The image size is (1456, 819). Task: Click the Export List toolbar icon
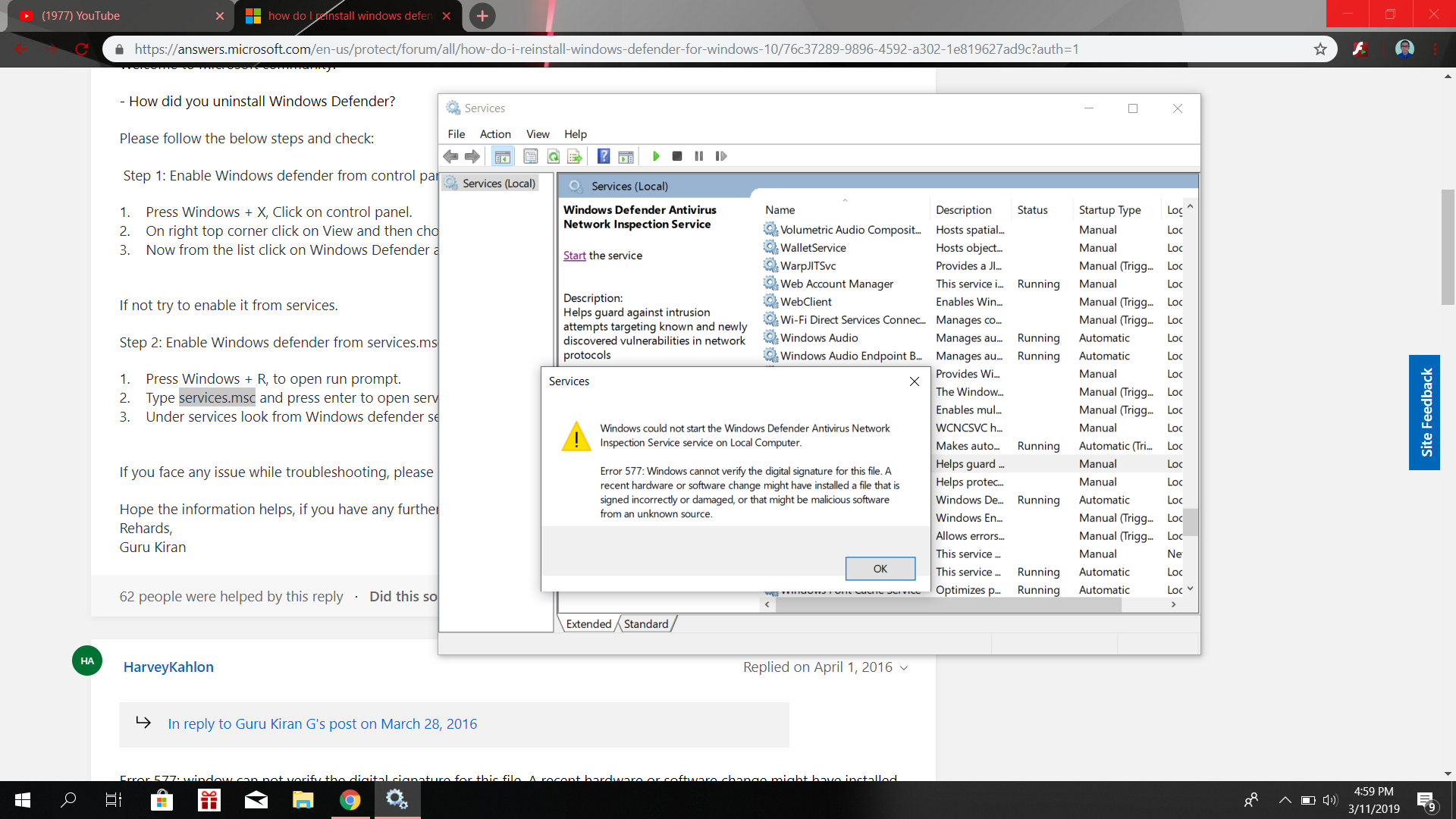(574, 156)
